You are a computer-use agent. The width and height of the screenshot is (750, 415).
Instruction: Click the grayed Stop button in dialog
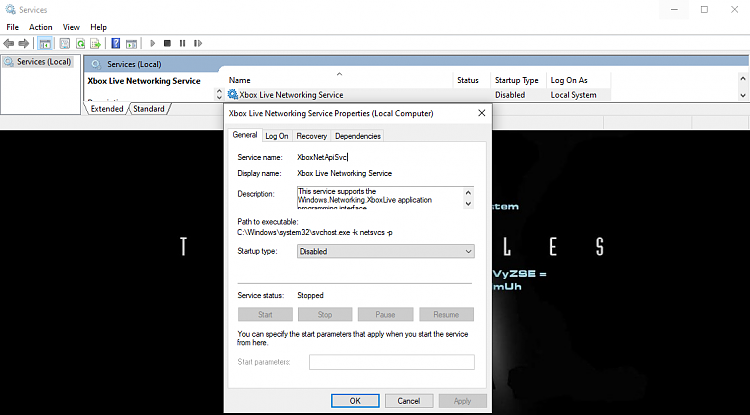click(x=325, y=315)
